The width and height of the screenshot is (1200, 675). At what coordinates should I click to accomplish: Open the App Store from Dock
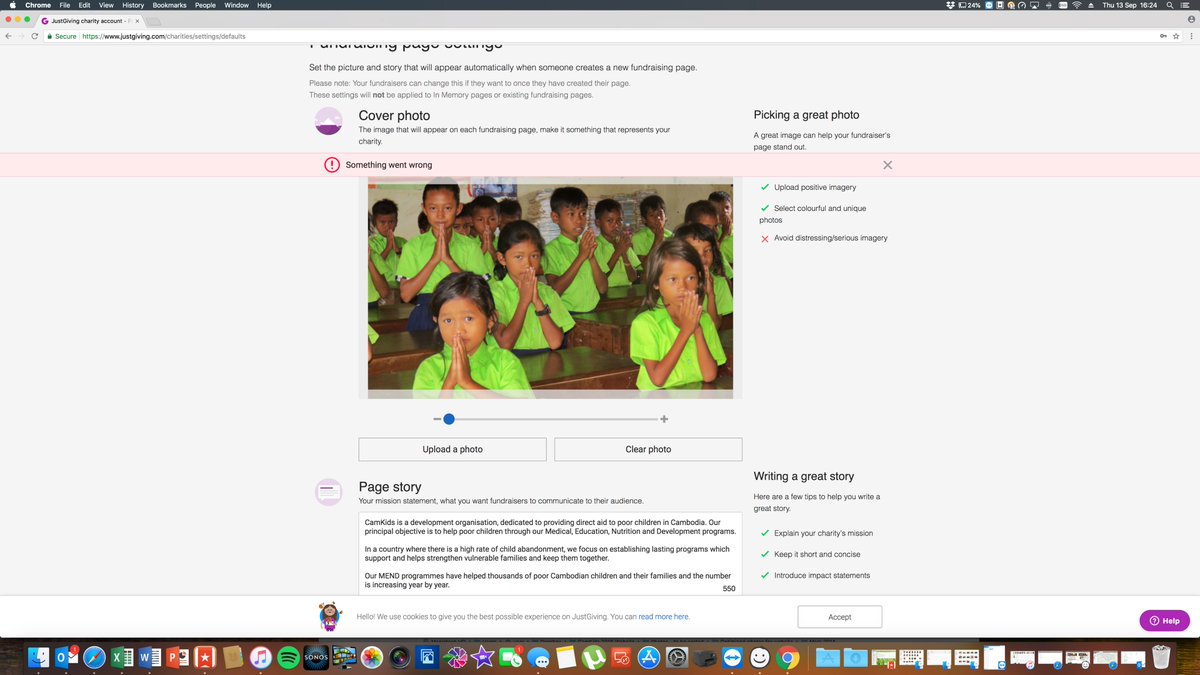(648, 657)
